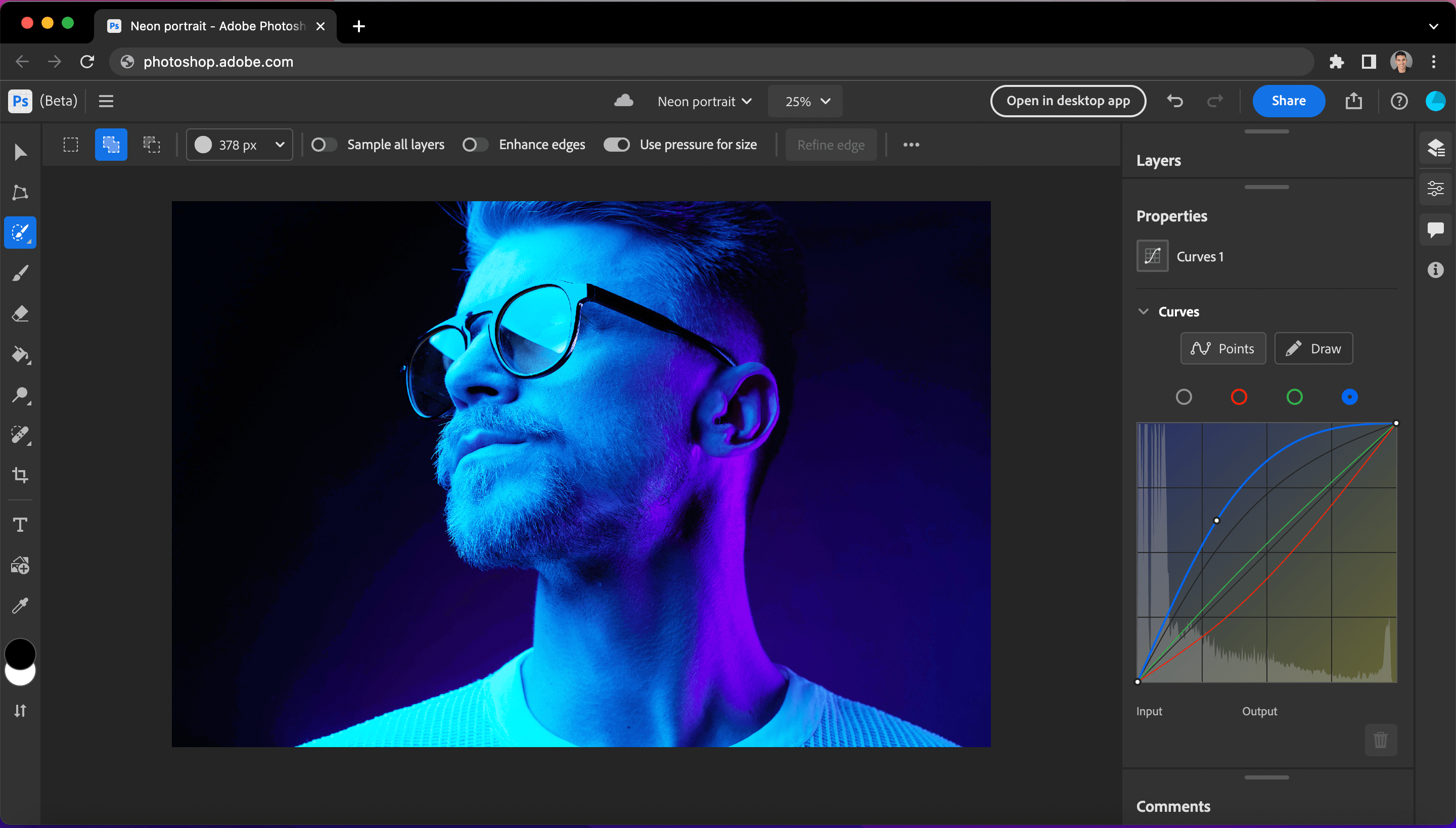Viewport: 1456px width, 828px height.
Task: Select the Object Selection tool
Action: (x=21, y=233)
